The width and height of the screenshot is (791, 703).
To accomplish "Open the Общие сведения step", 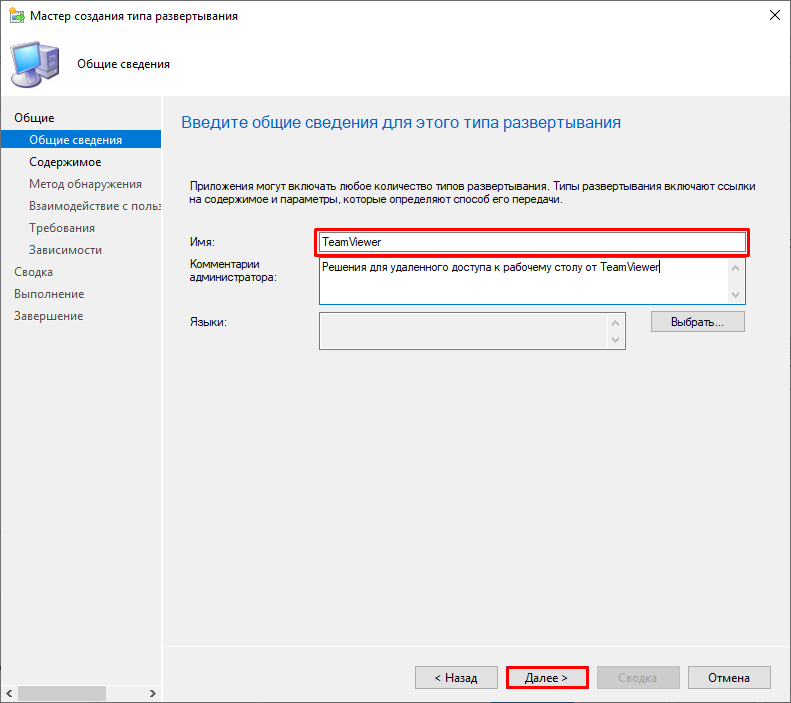I will coord(81,140).
